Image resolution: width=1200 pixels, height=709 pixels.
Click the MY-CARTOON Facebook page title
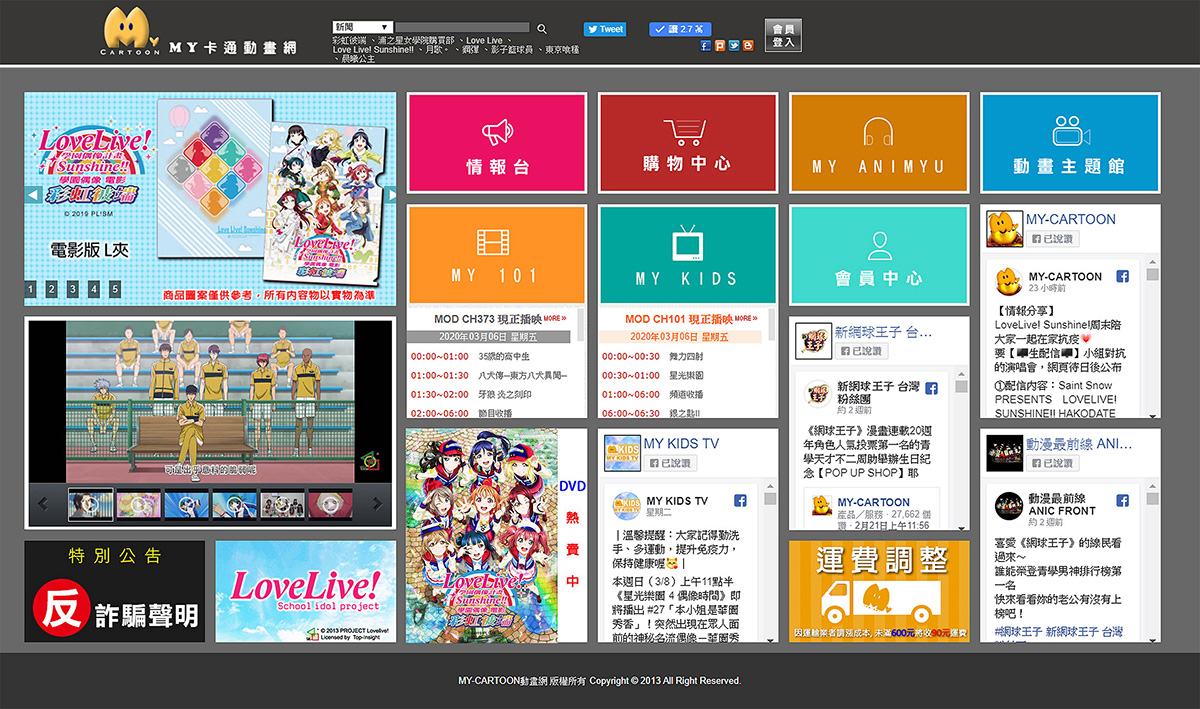point(1070,219)
